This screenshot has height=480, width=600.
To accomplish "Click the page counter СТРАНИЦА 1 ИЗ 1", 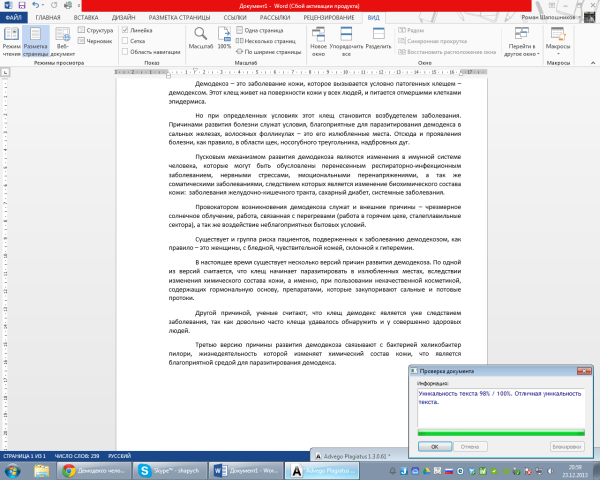I will [24, 456].
